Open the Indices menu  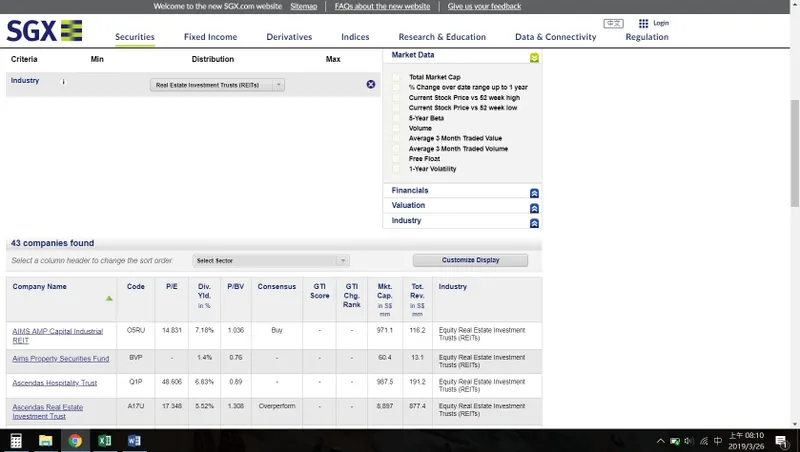(x=355, y=37)
